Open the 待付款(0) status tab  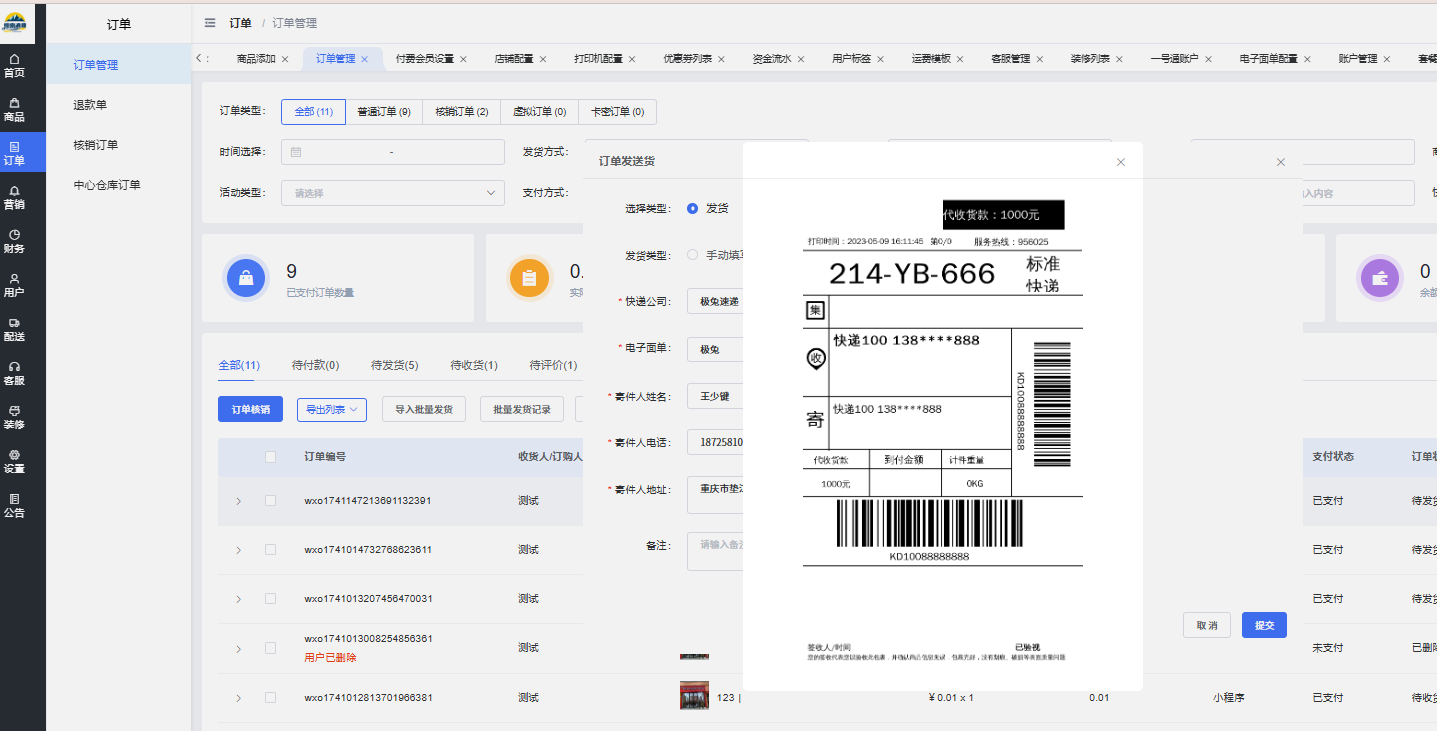click(x=315, y=365)
